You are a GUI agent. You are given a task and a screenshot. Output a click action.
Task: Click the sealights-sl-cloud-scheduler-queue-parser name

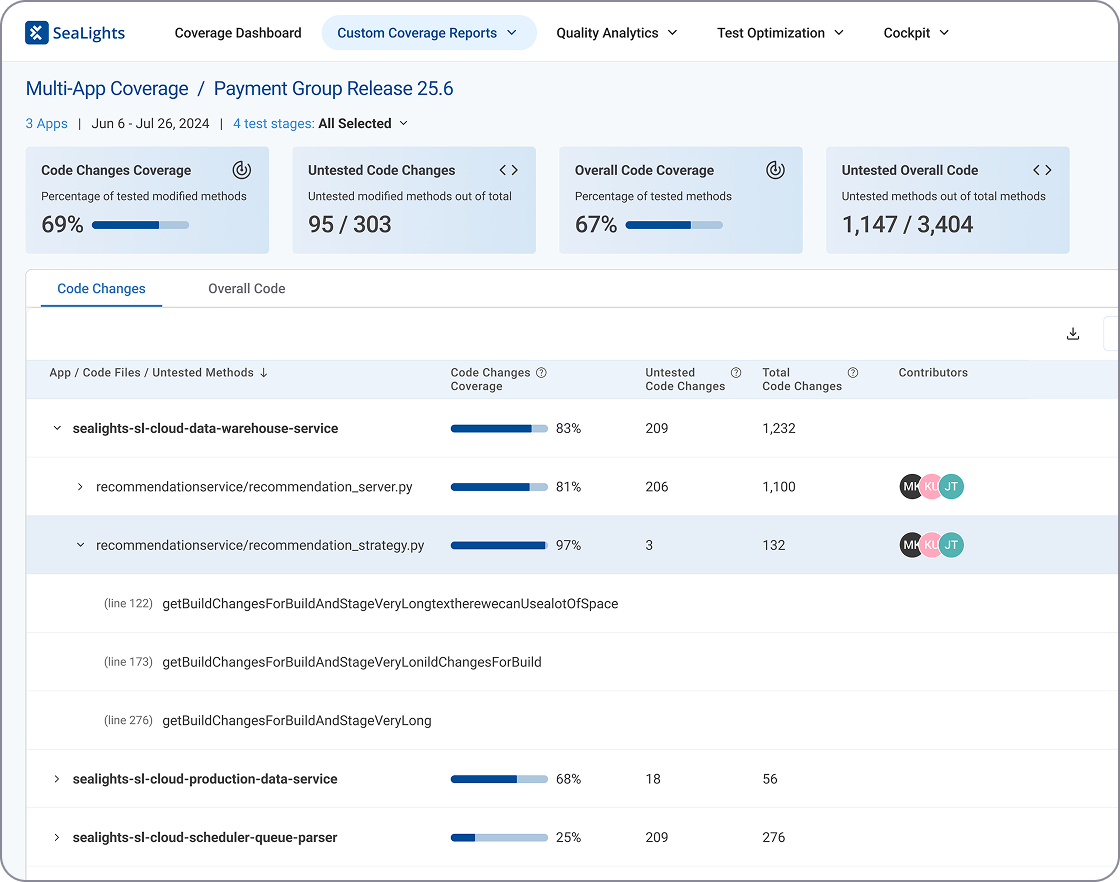(205, 838)
